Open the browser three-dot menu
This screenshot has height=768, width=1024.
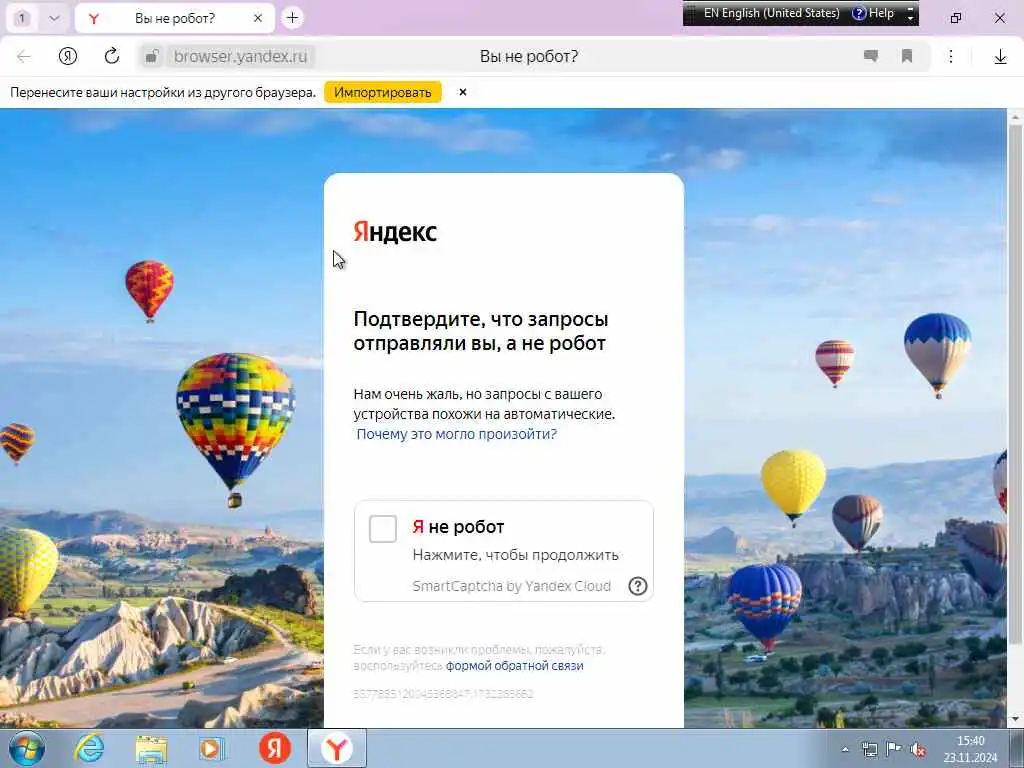pyautogui.click(x=951, y=56)
